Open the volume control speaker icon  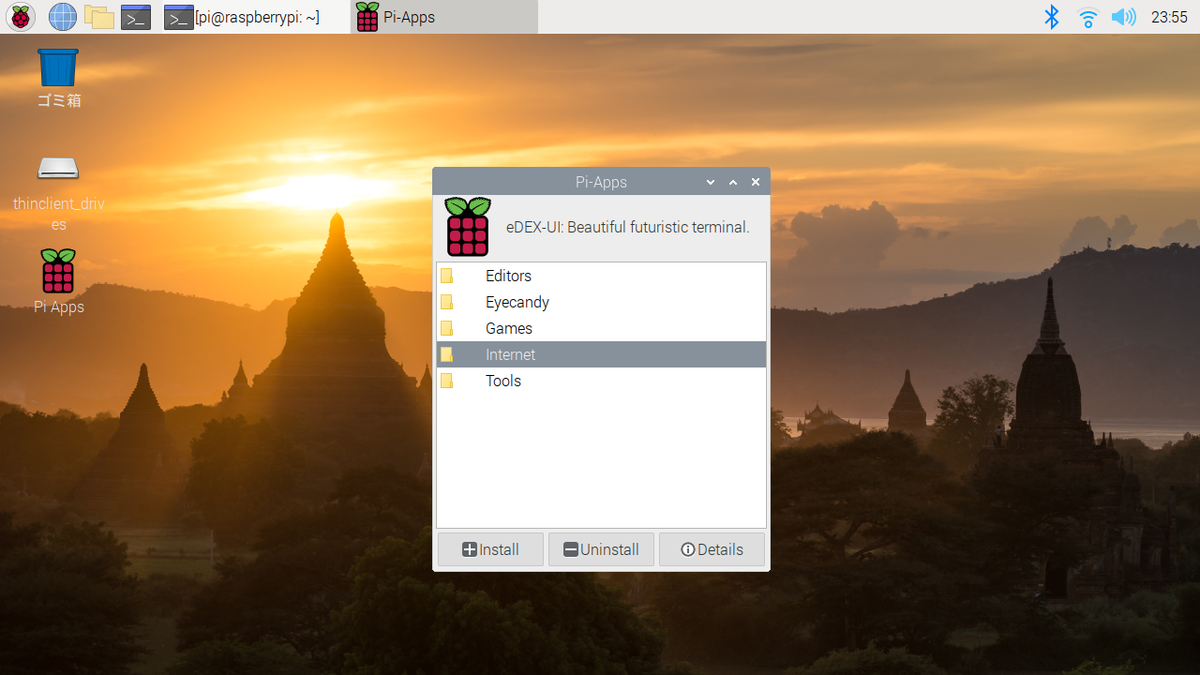(1124, 16)
